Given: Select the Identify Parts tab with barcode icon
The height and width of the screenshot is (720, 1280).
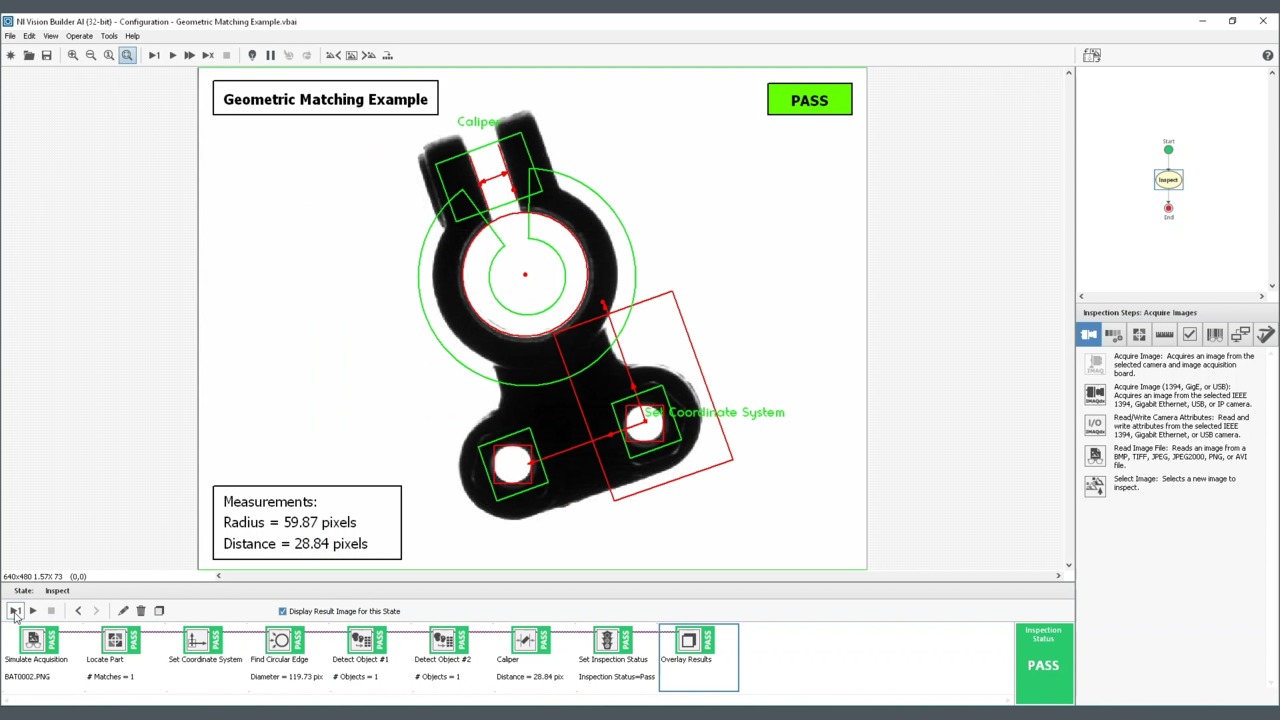Looking at the screenshot, I should (1214, 335).
